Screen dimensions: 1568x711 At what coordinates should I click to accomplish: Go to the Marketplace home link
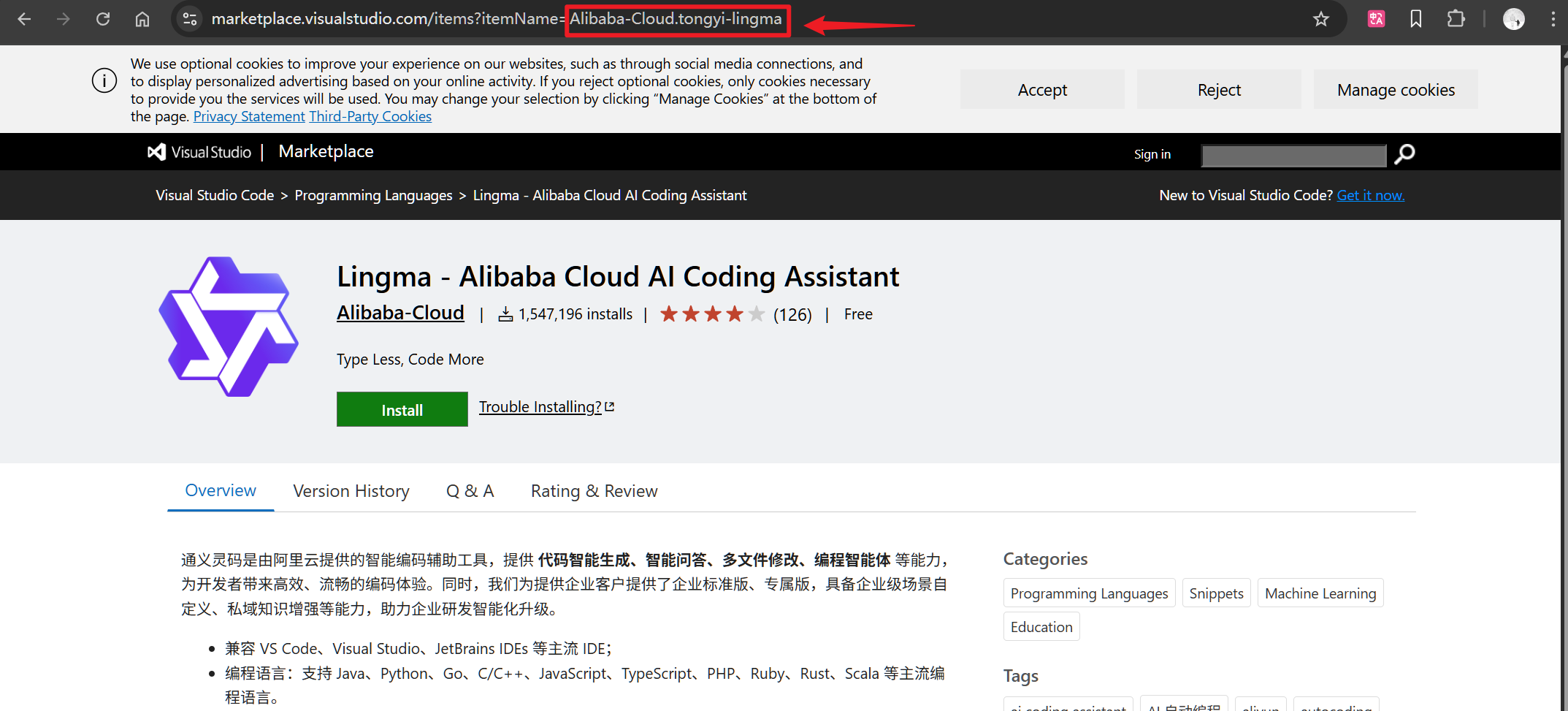point(326,151)
